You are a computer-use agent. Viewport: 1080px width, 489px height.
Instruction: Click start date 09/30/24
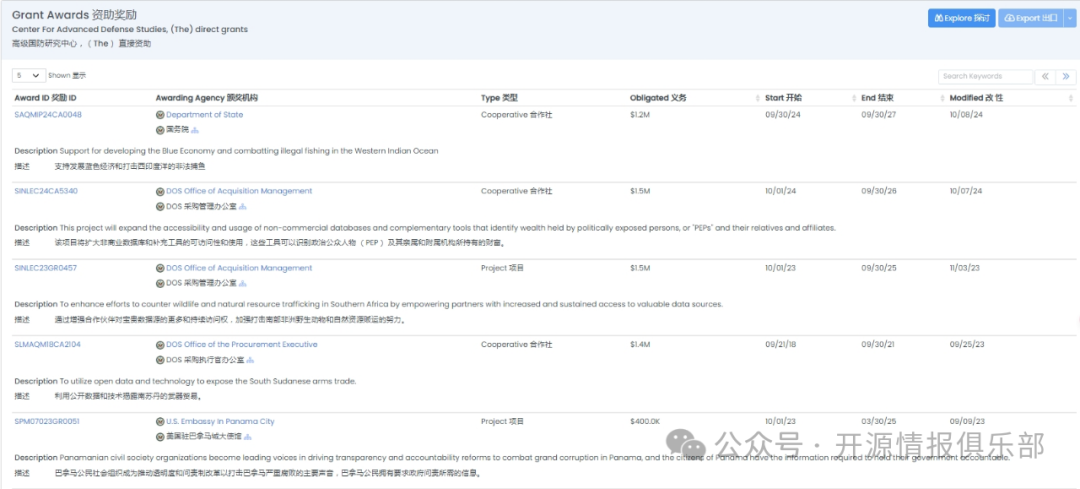(x=780, y=115)
